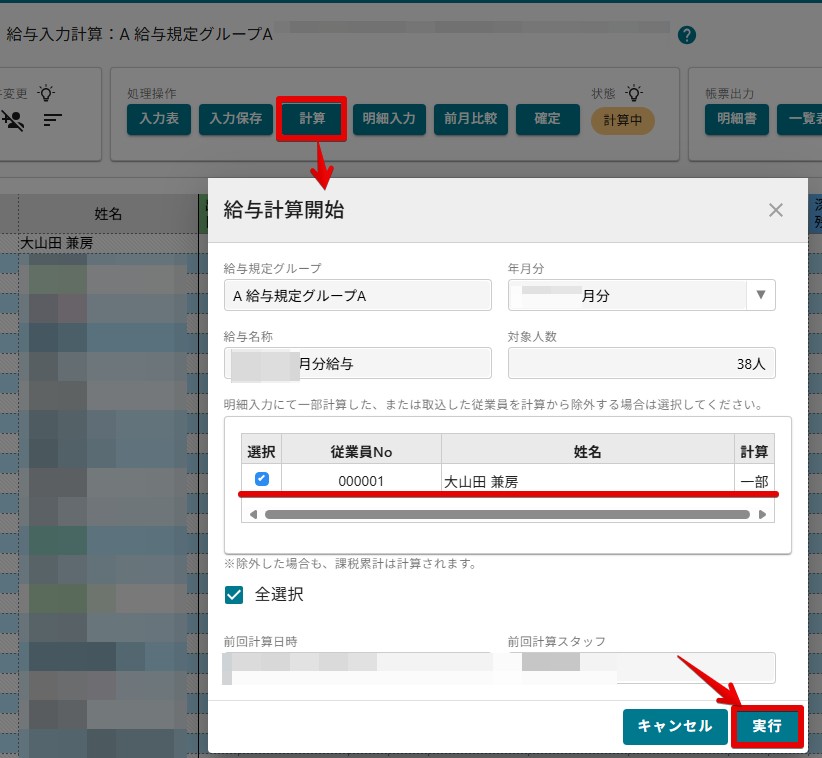
Task: Open 明細入力 button
Action: pyautogui.click(x=389, y=119)
